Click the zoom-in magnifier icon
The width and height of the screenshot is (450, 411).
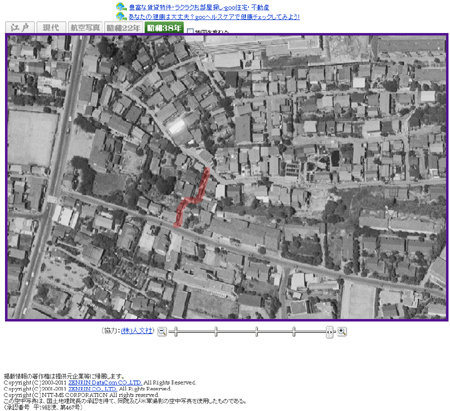tap(342, 332)
